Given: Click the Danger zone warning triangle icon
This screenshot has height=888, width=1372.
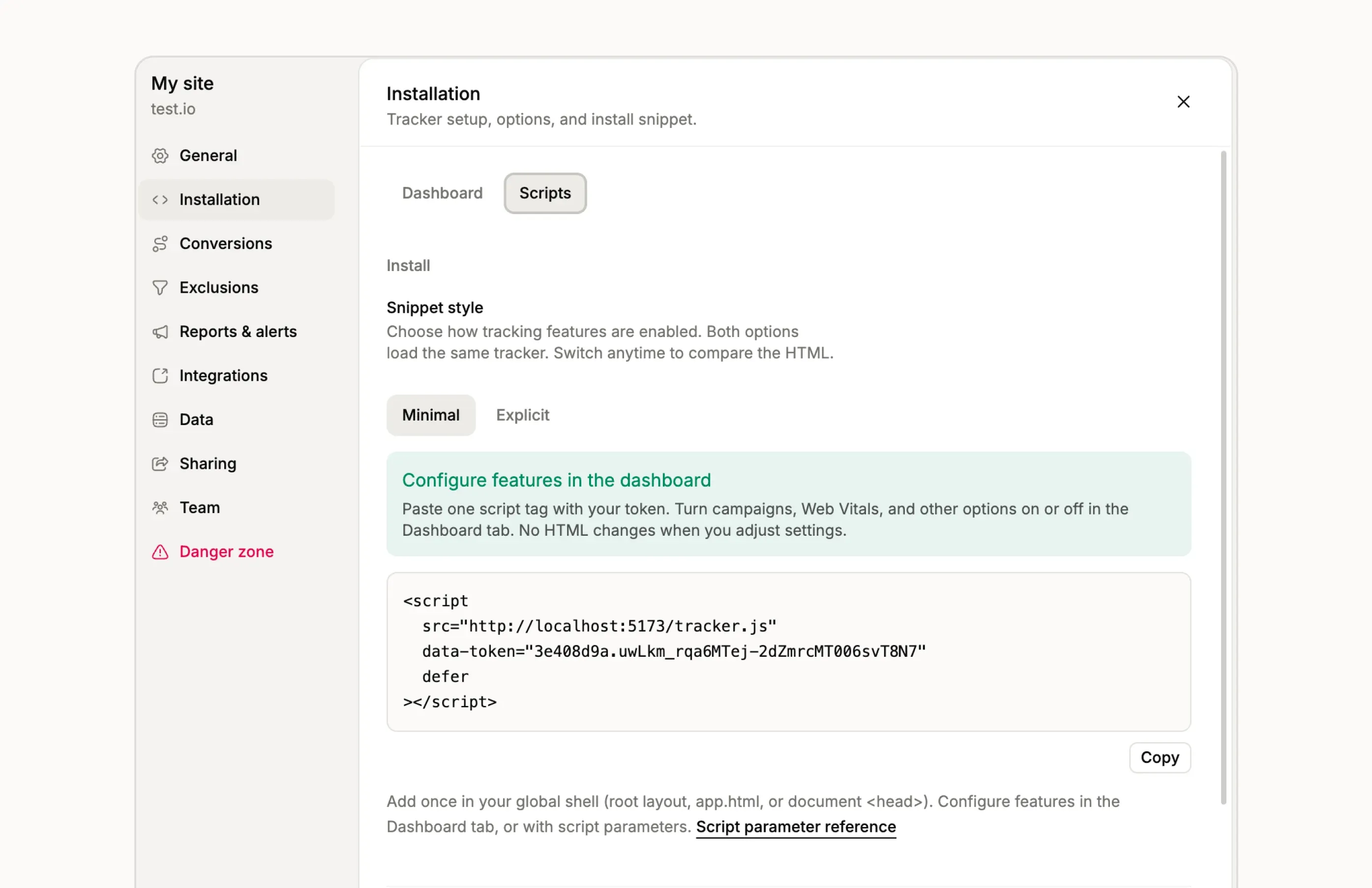Looking at the screenshot, I should [x=160, y=552].
